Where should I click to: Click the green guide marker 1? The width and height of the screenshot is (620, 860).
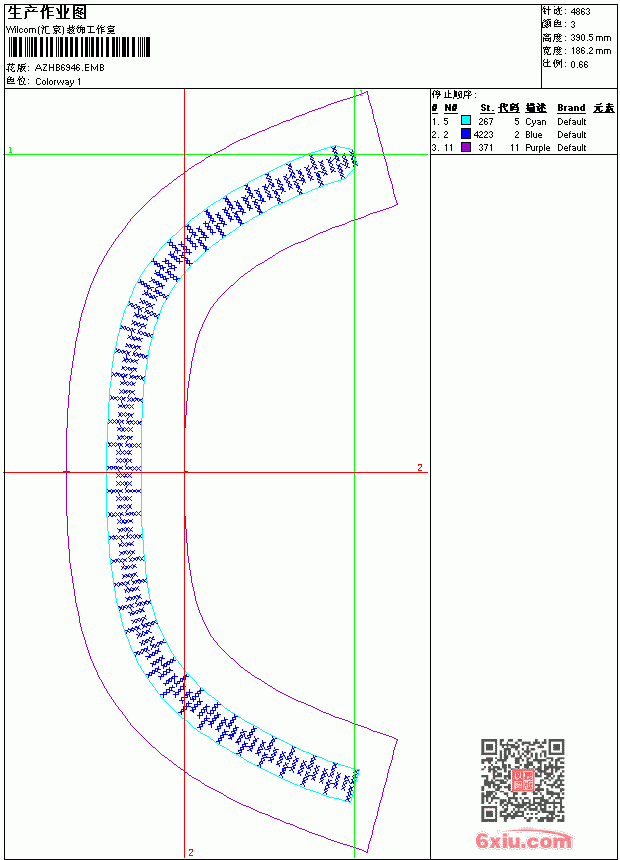(x=10, y=150)
